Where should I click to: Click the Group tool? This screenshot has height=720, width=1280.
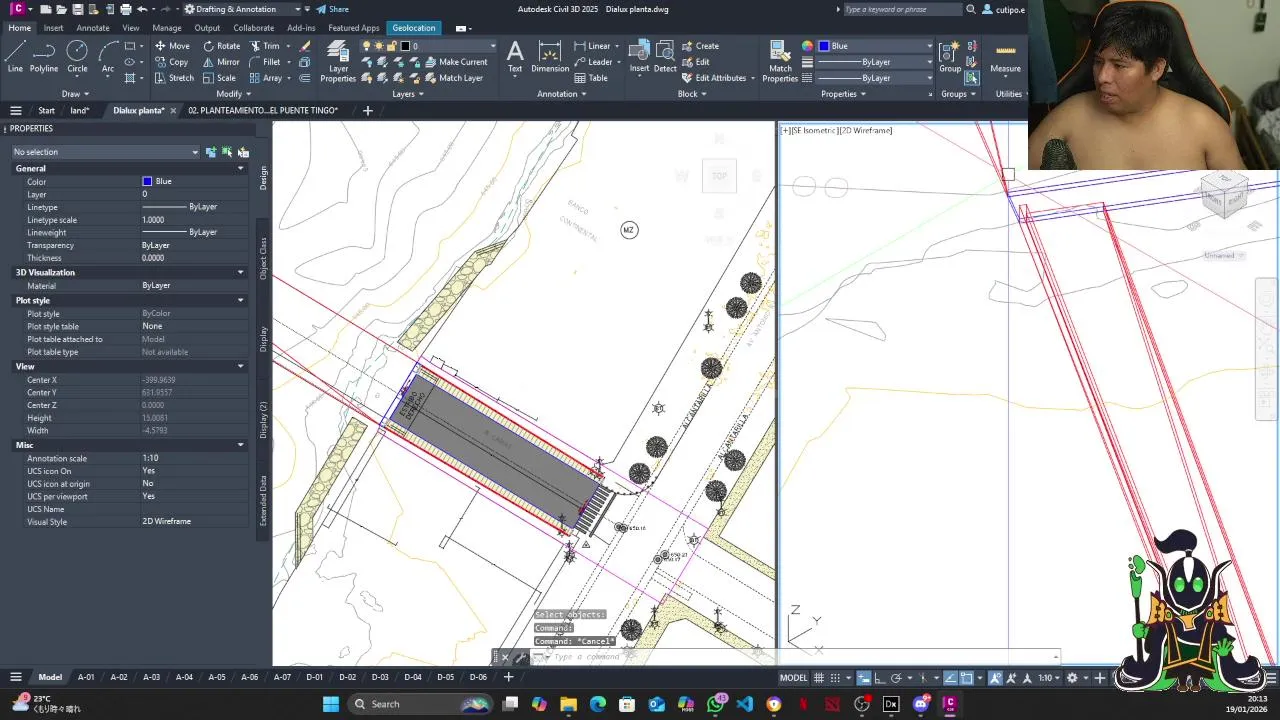pos(950,57)
